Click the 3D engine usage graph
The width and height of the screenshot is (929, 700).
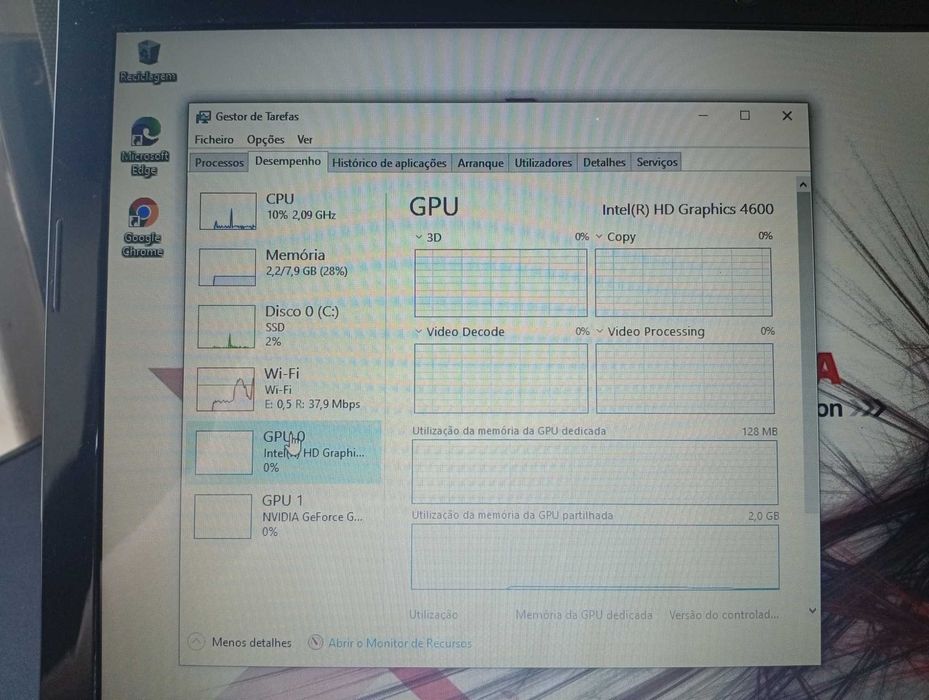(501, 283)
